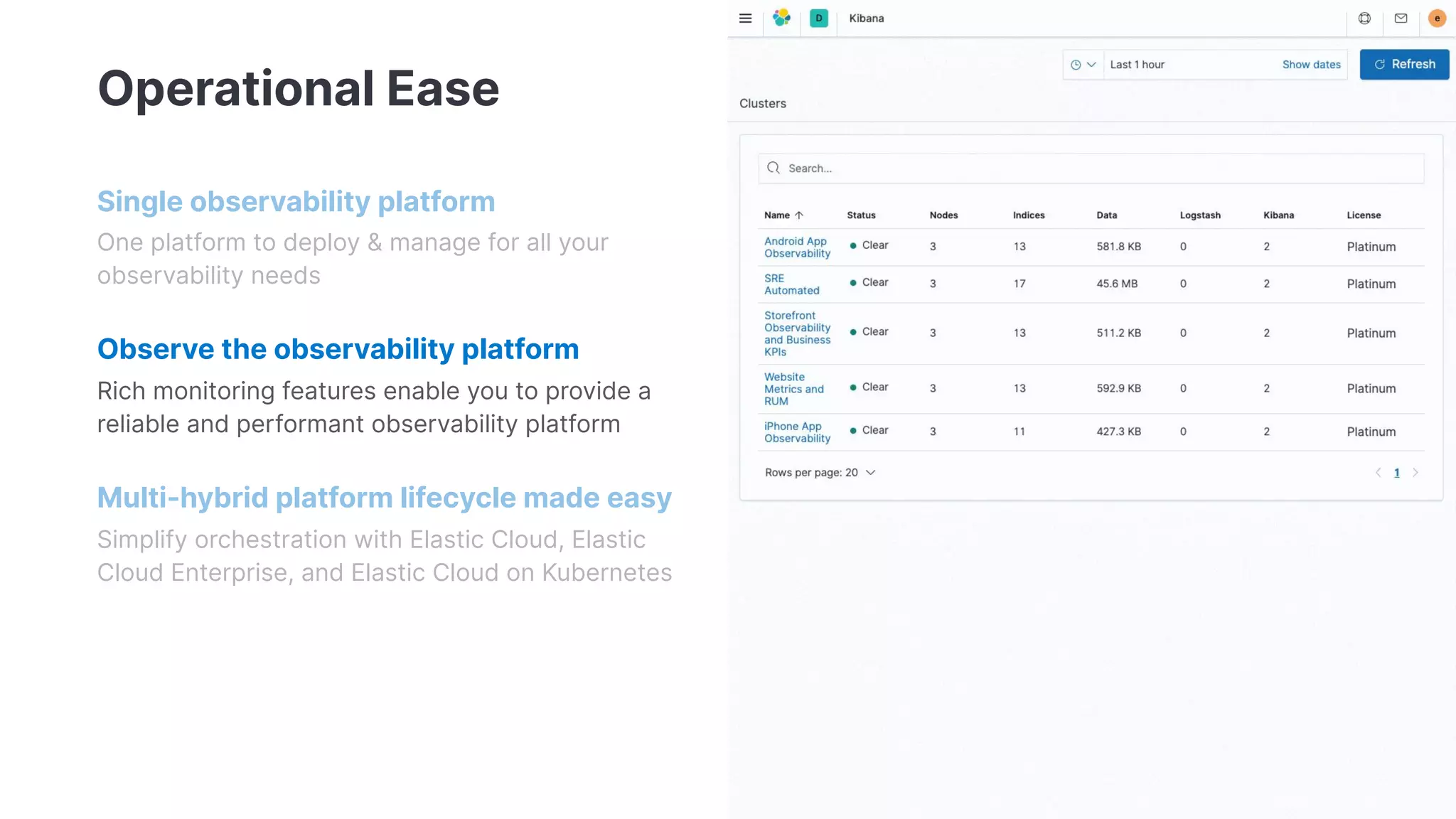Open Storefront Observability and Business KPIs cluster
This screenshot has height=819, width=1456.
[x=797, y=333]
